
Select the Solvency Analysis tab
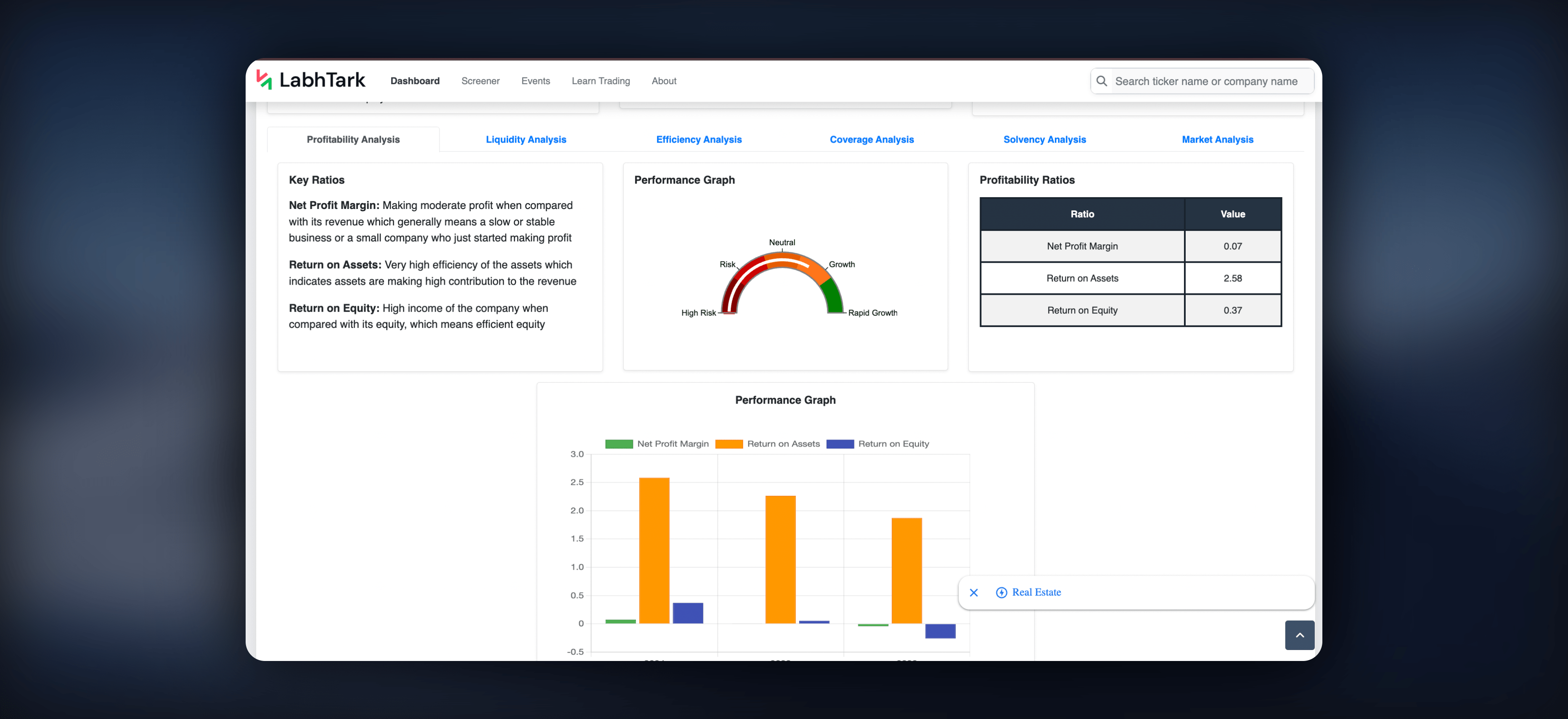pyautogui.click(x=1044, y=139)
